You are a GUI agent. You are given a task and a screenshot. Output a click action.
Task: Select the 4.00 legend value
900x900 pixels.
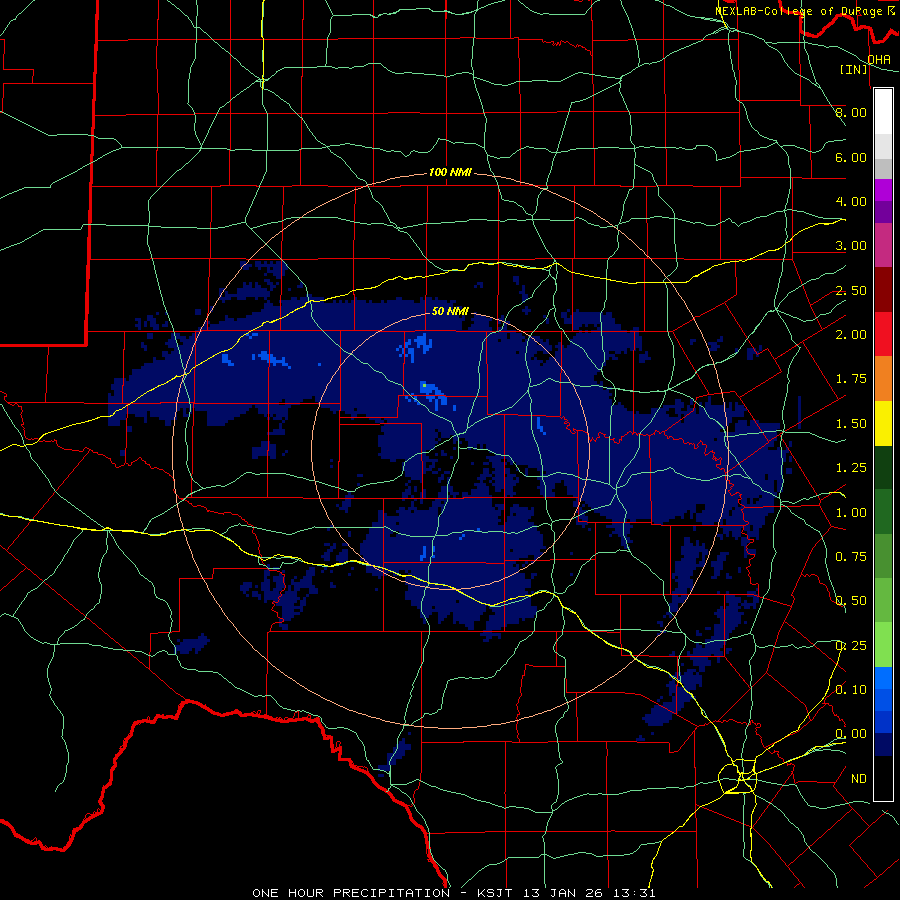coord(851,201)
